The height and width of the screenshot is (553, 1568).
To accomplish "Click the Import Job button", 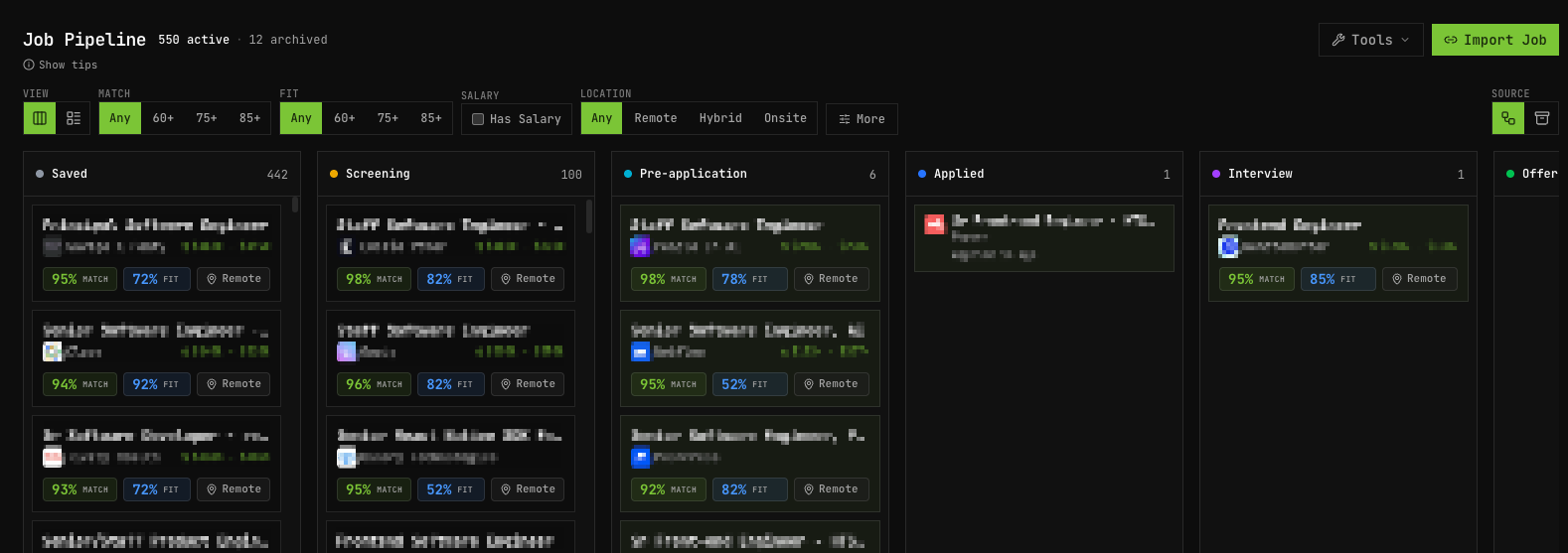I will [x=1495, y=40].
